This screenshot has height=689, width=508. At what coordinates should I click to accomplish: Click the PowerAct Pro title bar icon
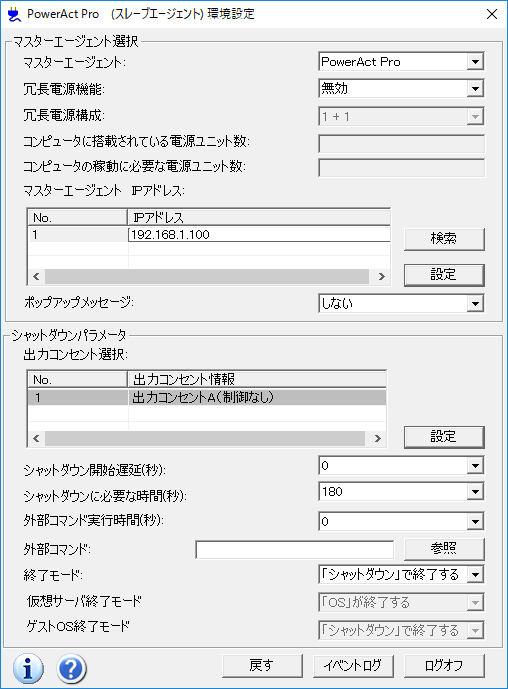tap(14, 14)
